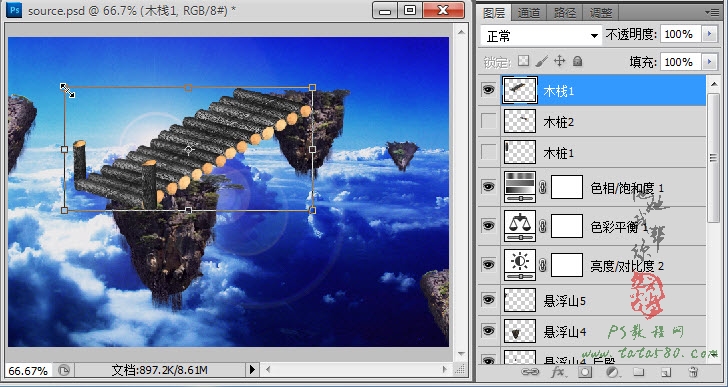
Task: Switch to the 路径 tab
Action: coord(565,13)
